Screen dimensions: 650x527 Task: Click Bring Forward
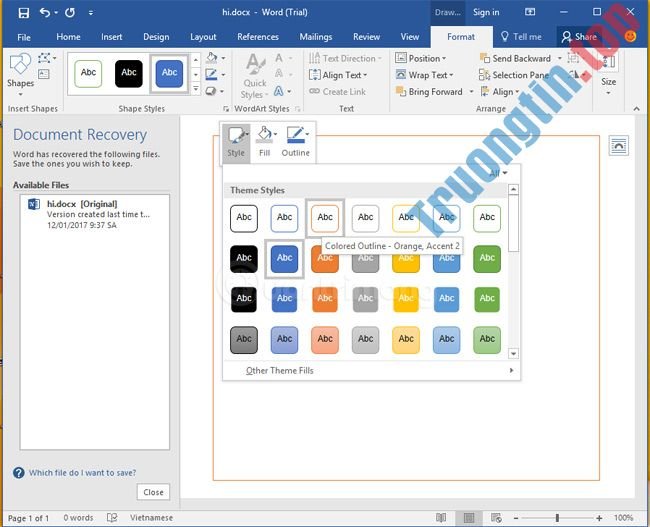[x=429, y=92]
